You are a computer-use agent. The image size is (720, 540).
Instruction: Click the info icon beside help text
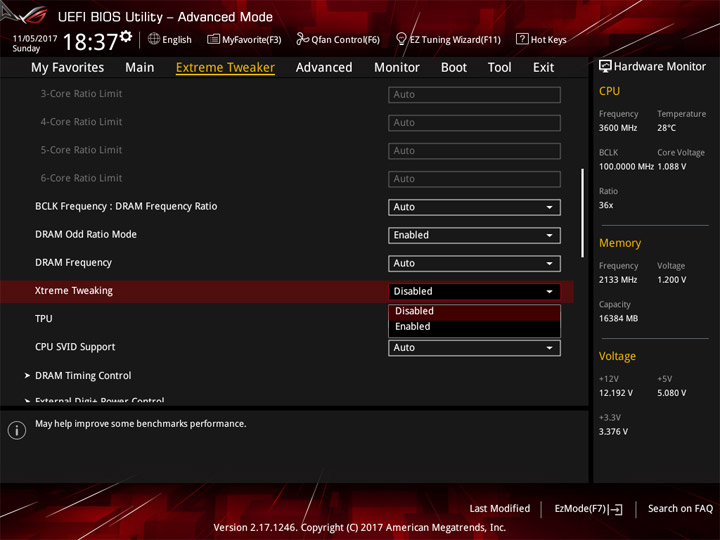tap(17, 430)
